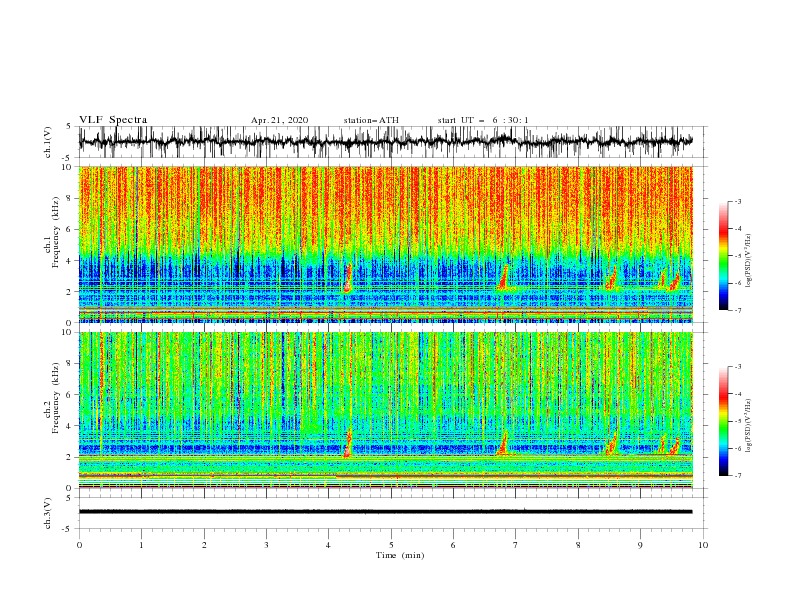Click the "station=ATH" header label
This screenshot has width=792, height=612.
click(x=371, y=120)
